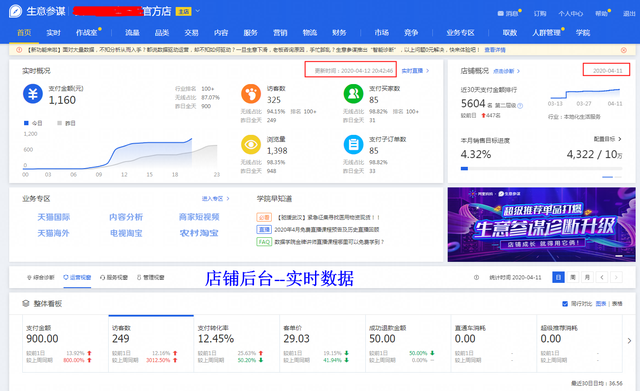Open the 内容 nav tab
Viewport: 640px width, 391px height.
pos(221,33)
